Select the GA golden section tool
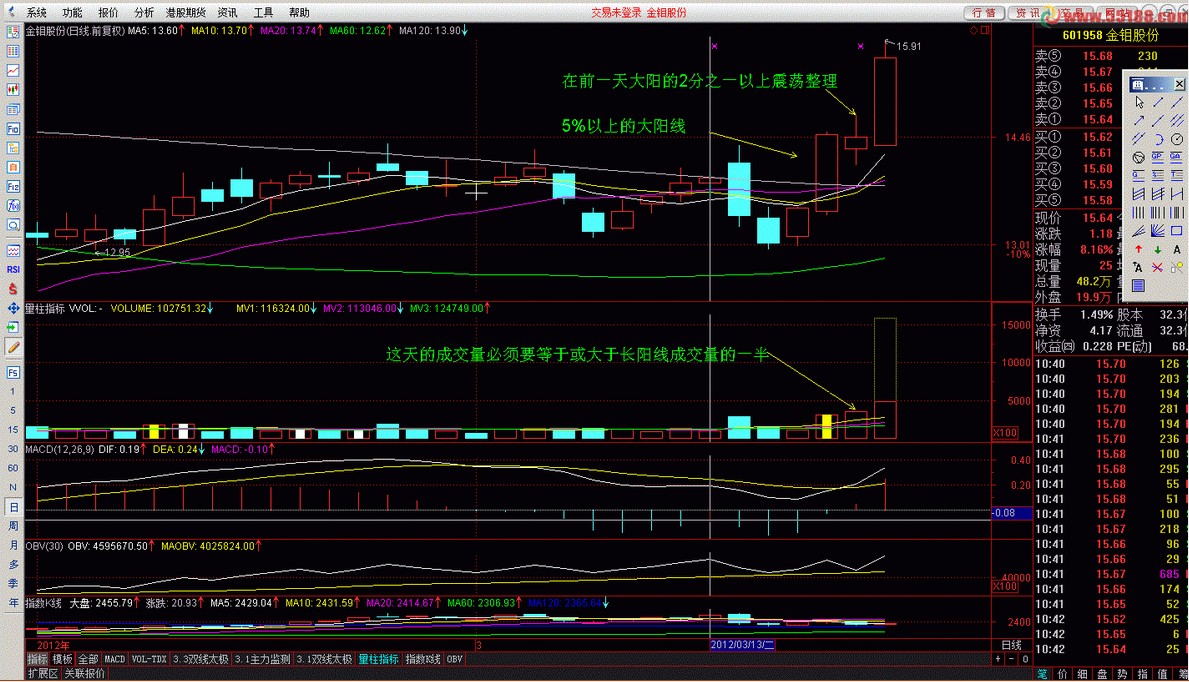Image resolution: width=1189 pixels, height=682 pixels. coord(1177,157)
